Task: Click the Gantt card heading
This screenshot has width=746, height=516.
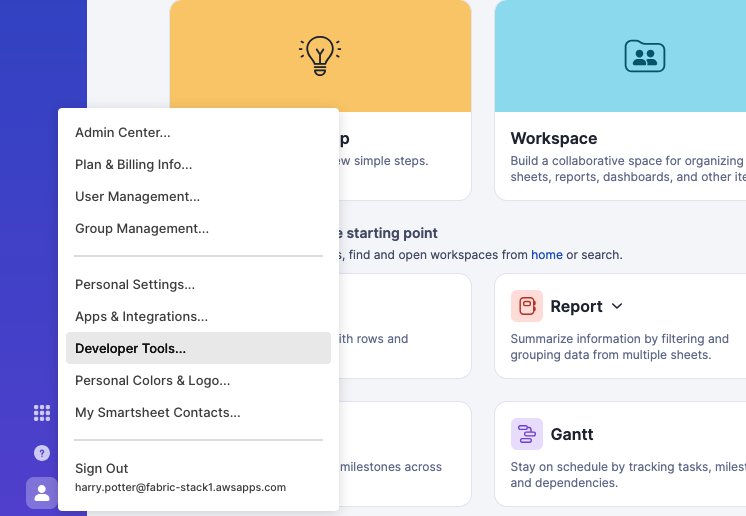Action: [x=571, y=434]
